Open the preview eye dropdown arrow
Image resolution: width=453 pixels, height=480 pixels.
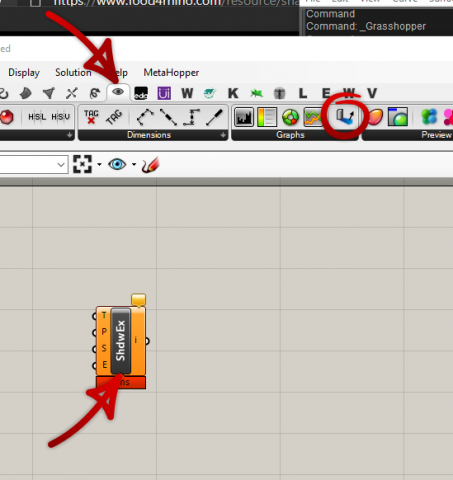coord(134,164)
